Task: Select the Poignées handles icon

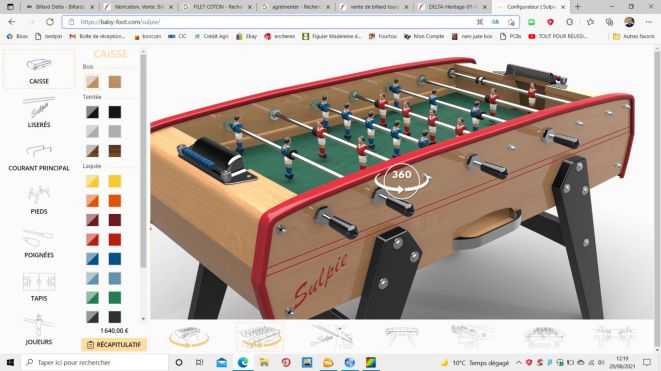Action: [39, 243]
